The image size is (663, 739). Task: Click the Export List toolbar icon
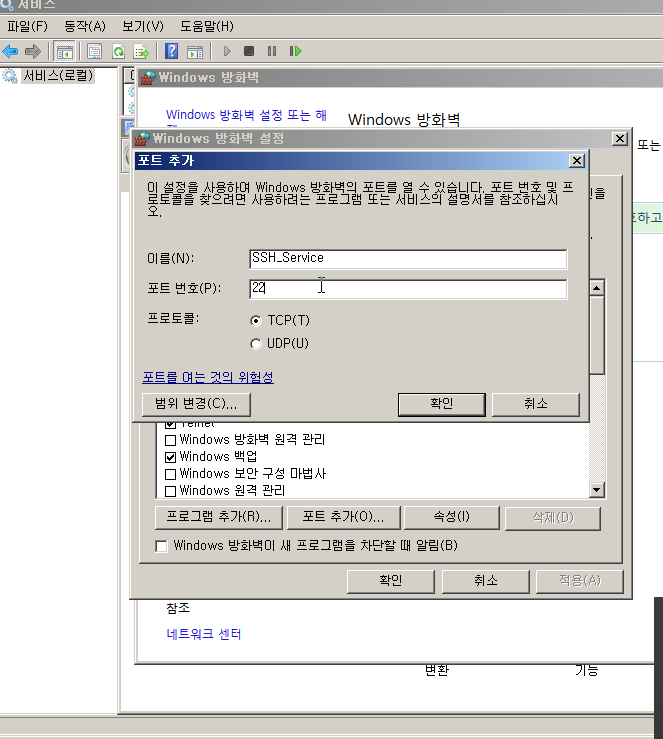141,51
